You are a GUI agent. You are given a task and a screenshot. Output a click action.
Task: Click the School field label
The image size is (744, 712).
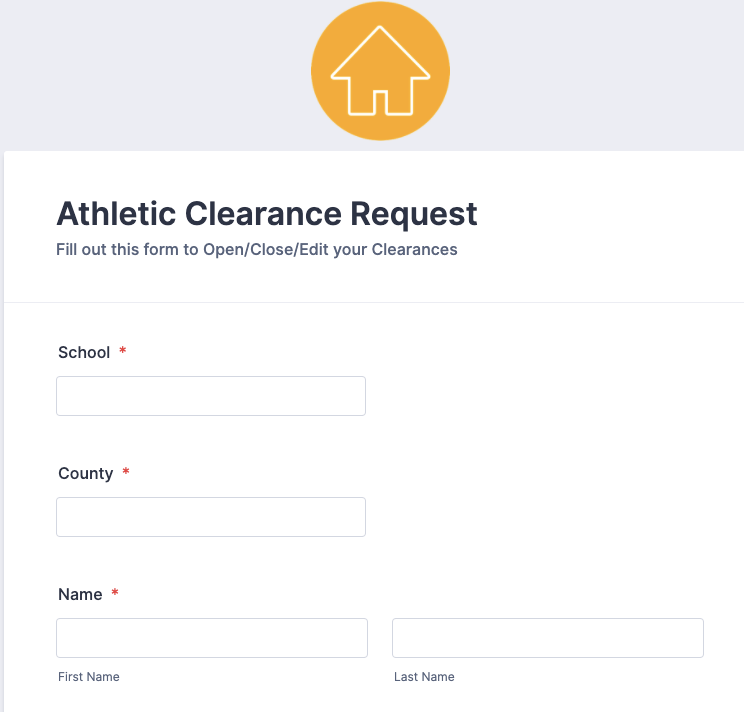(x=84, y=352)
